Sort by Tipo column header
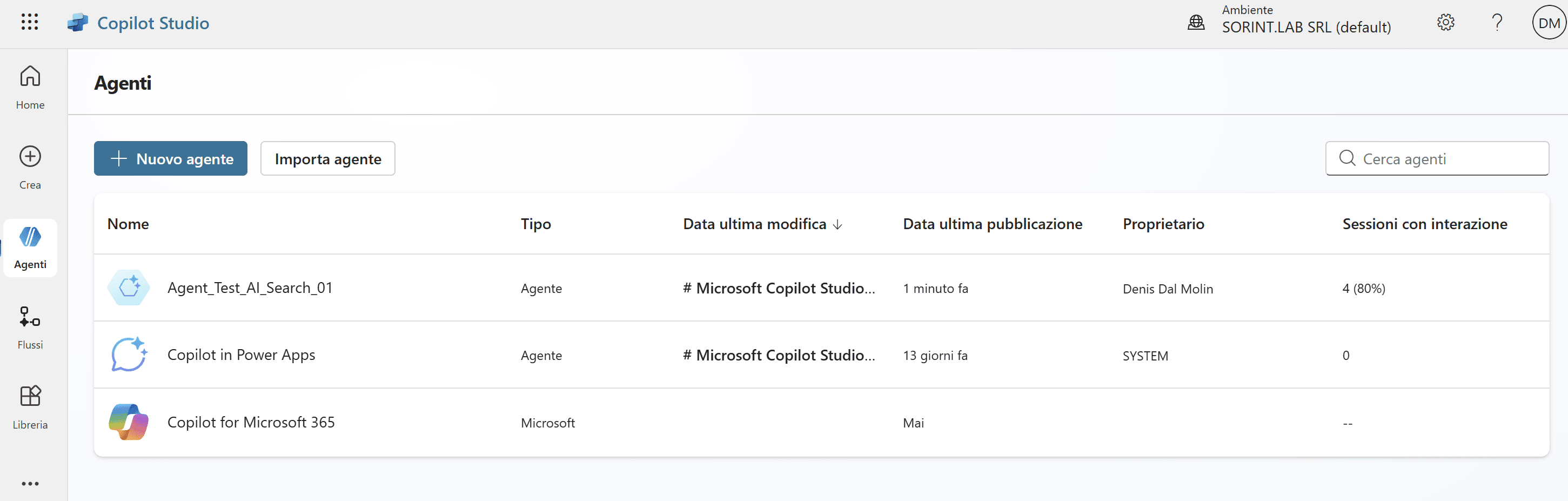Viewport: 1568px width, 501px height. [x=535, y=224]
